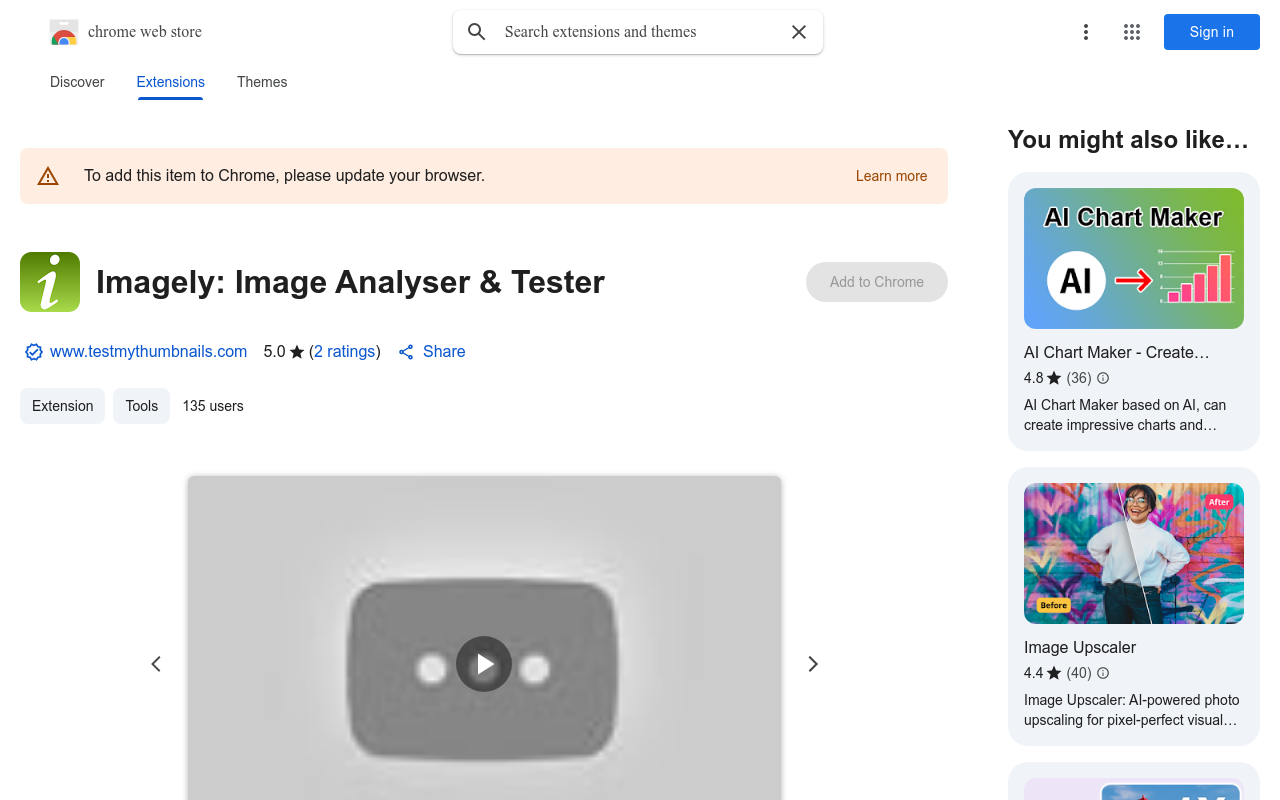Open the 2 ratings link
Image resolution: width=1280 pixels, height=800 pixels.
[x=345, y=352]
